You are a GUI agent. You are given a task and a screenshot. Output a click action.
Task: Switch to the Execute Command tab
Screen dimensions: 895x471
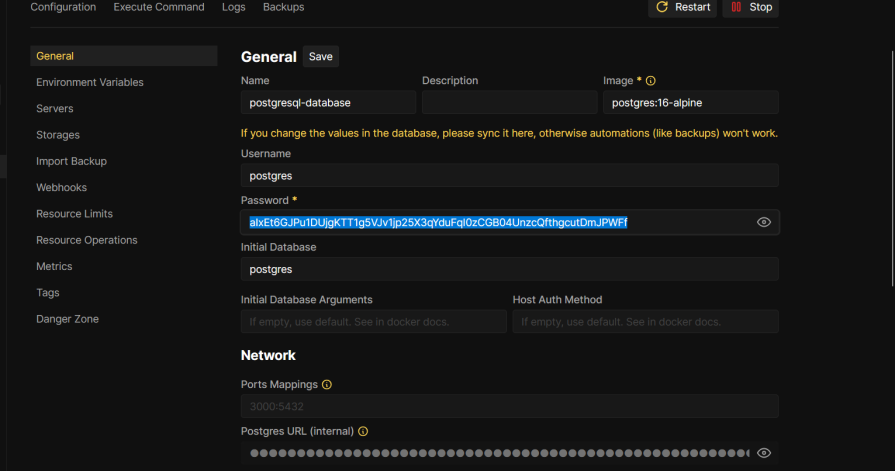[x=158, y=7]
